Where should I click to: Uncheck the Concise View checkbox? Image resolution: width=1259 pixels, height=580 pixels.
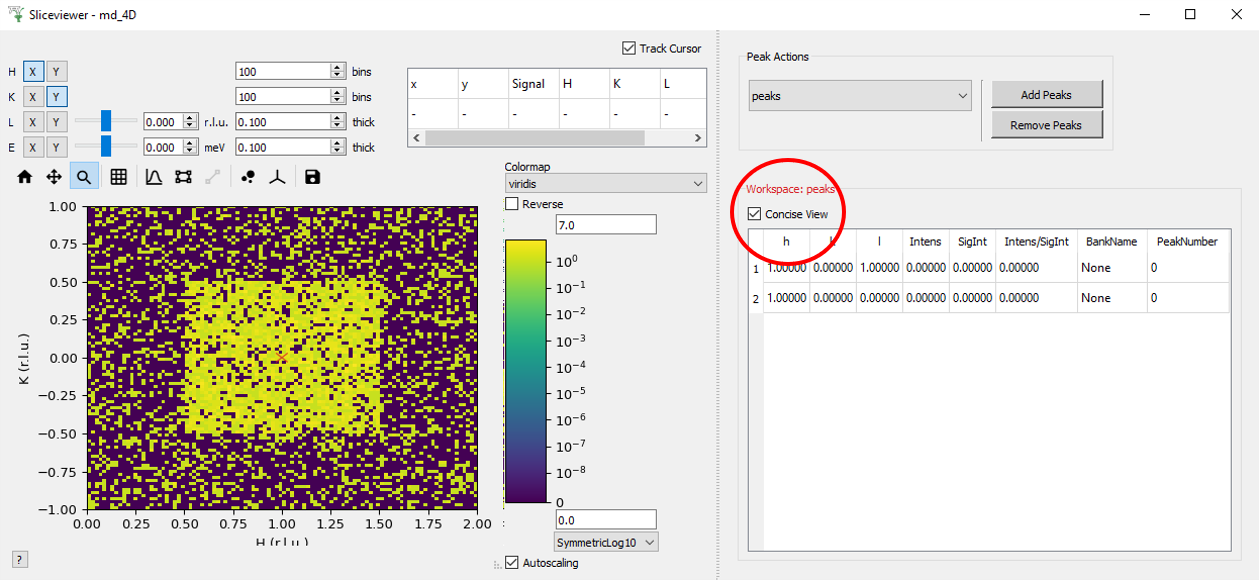point(754,214)
